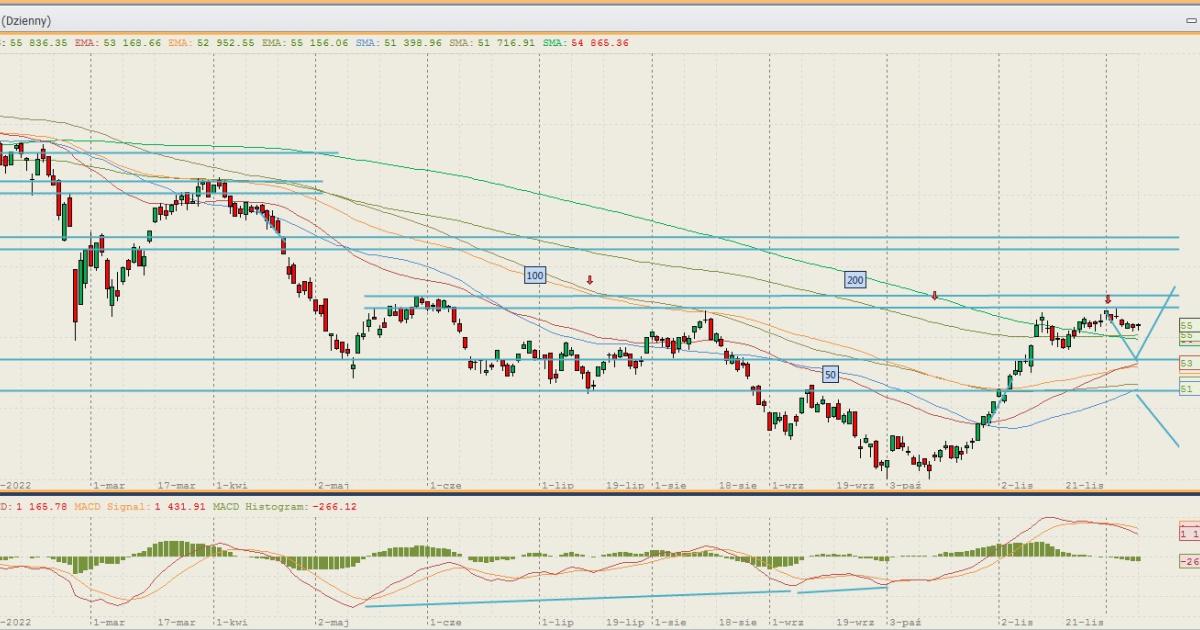
Task: Select the '100' moving average label box
Action: (x=535, y=275)
